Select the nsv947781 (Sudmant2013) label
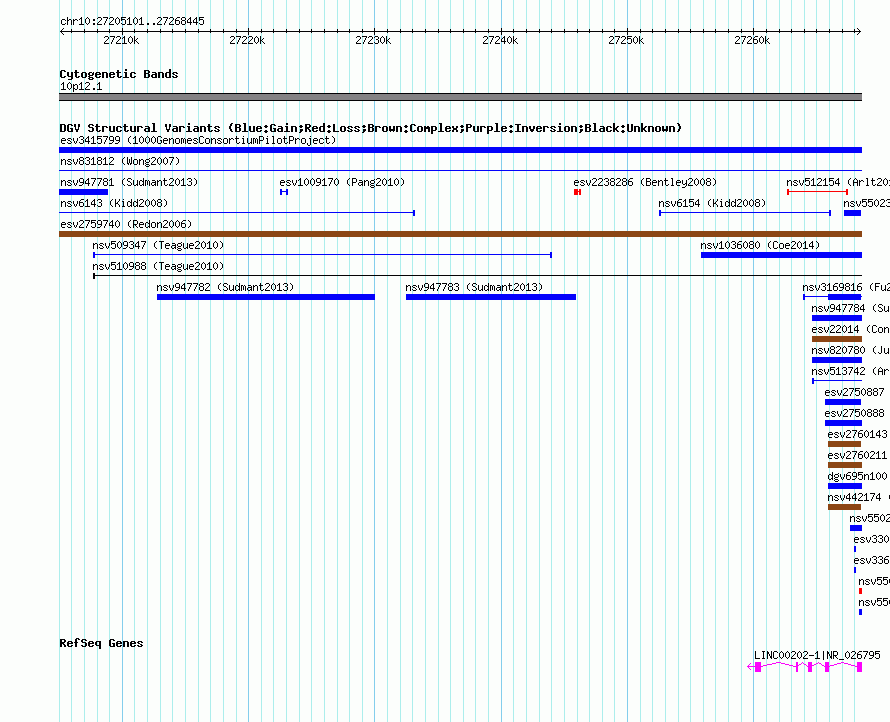Image resolution: width=890 pixels, height=722 pixels. 129,182
